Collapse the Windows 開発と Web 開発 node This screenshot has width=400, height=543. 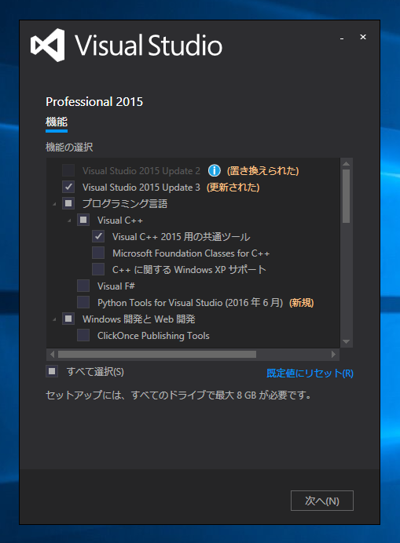tap(54, 319)
